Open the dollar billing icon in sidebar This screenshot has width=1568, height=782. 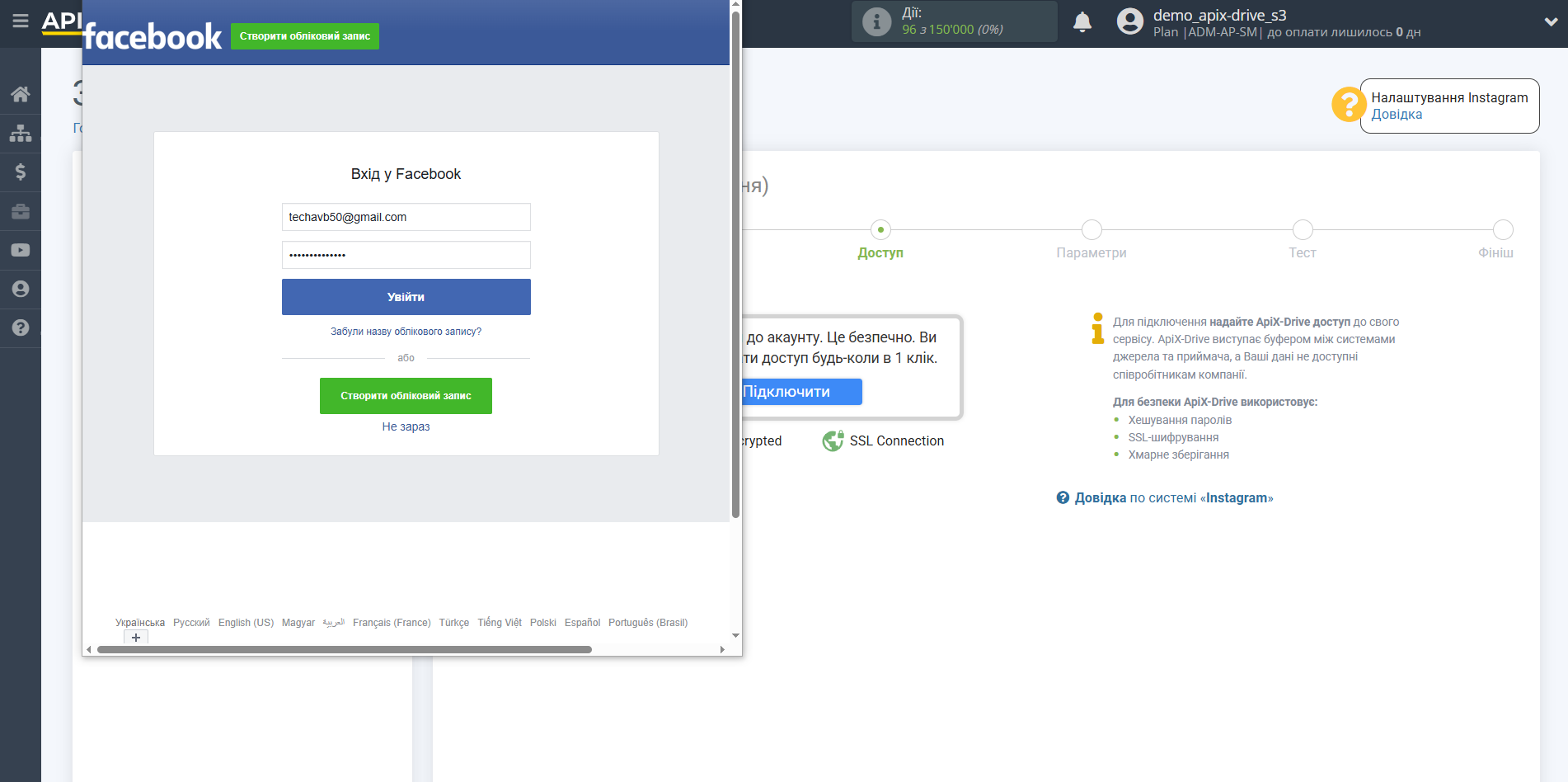pos(21,172)
